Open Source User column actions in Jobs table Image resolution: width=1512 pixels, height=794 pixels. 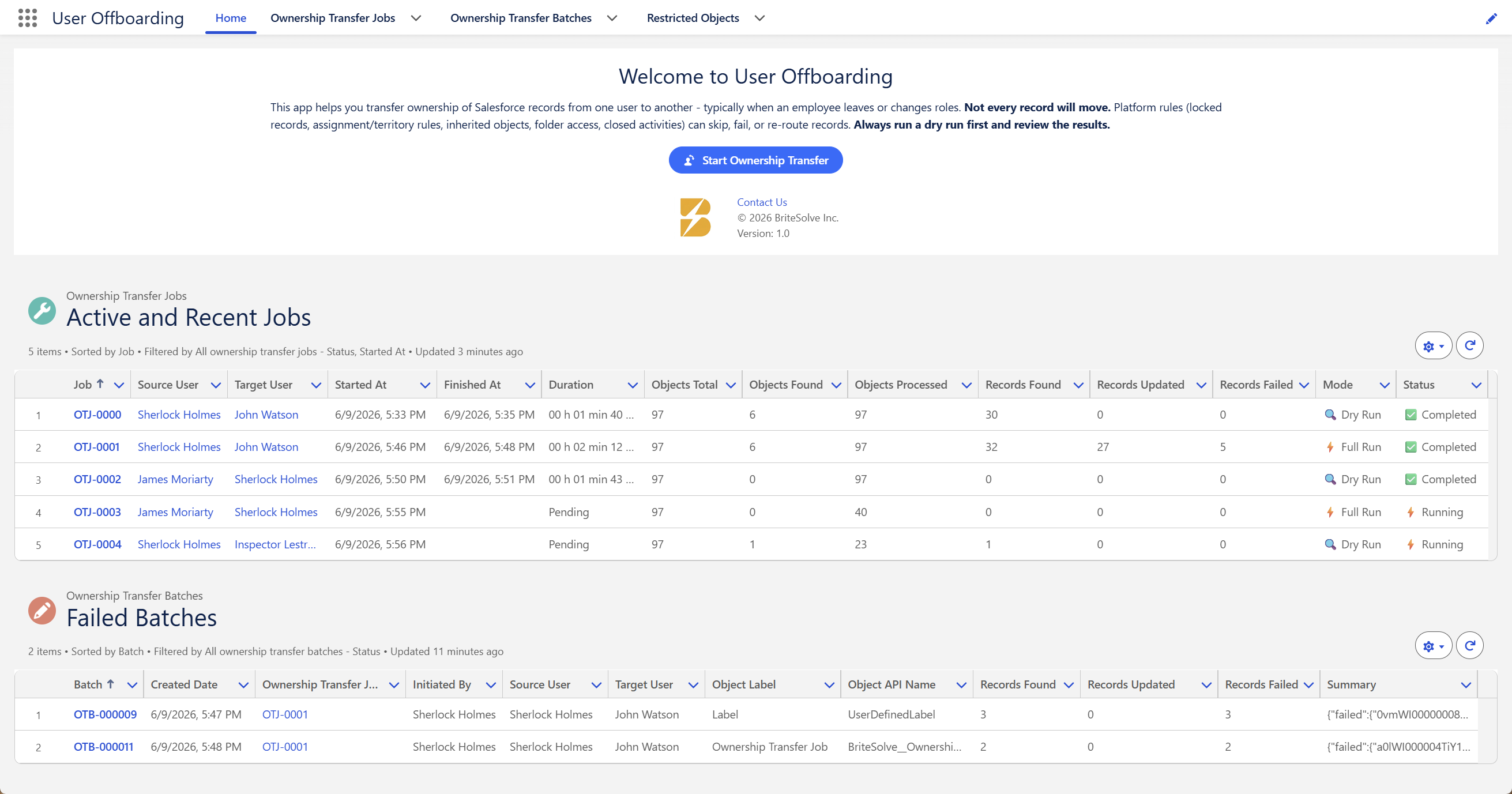216,385
